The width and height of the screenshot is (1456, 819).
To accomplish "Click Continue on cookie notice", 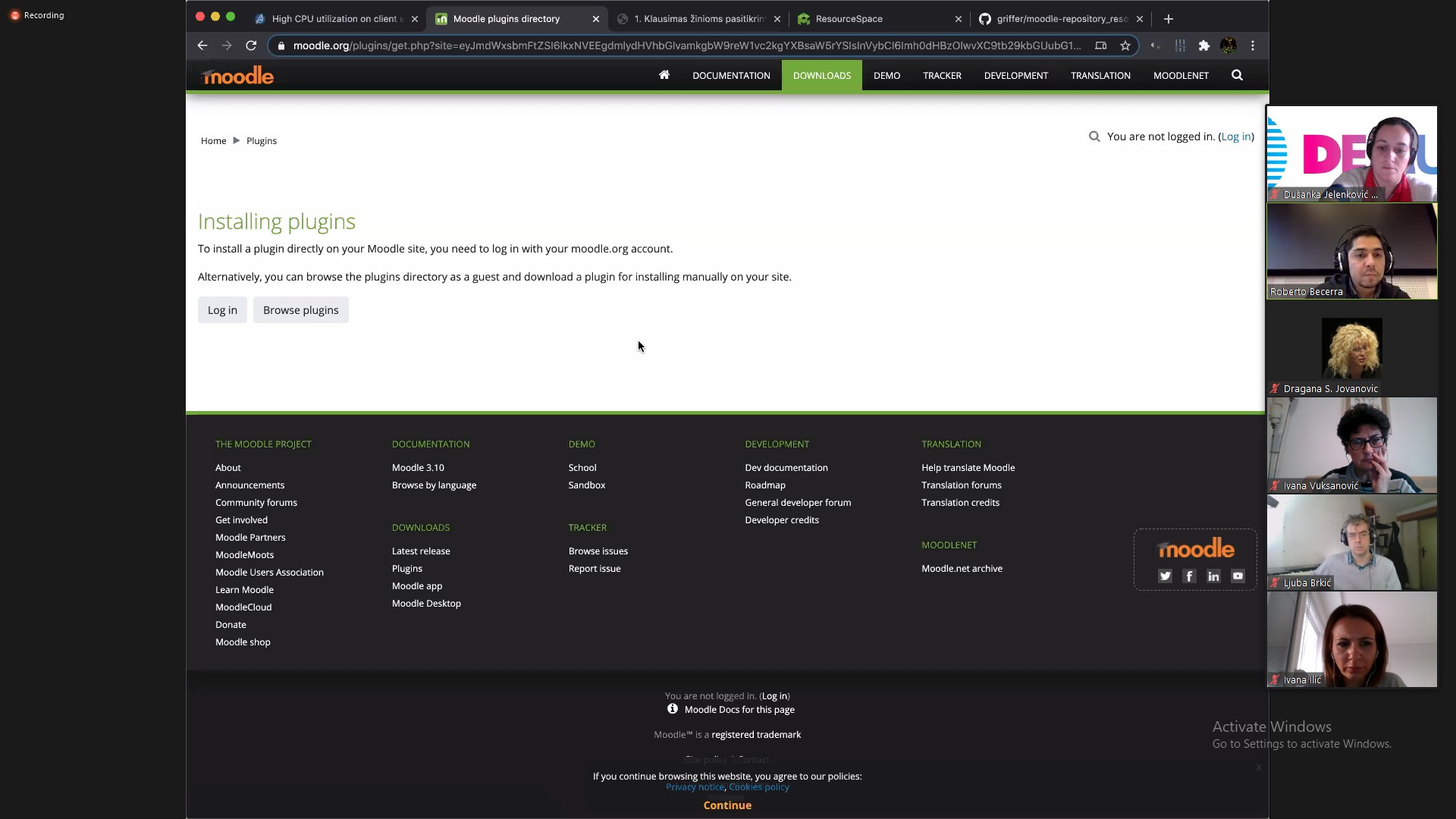I will click(x=727, y=805).
